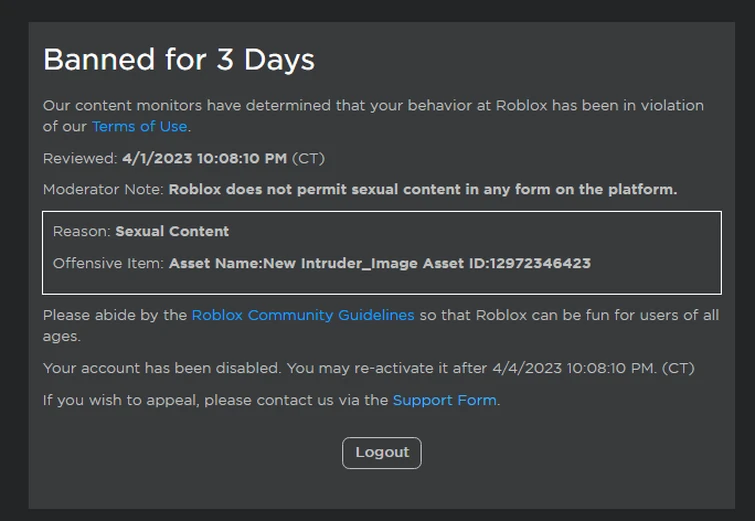
Task: Click the "Reviewed:" label
Action: click(80, 158)
